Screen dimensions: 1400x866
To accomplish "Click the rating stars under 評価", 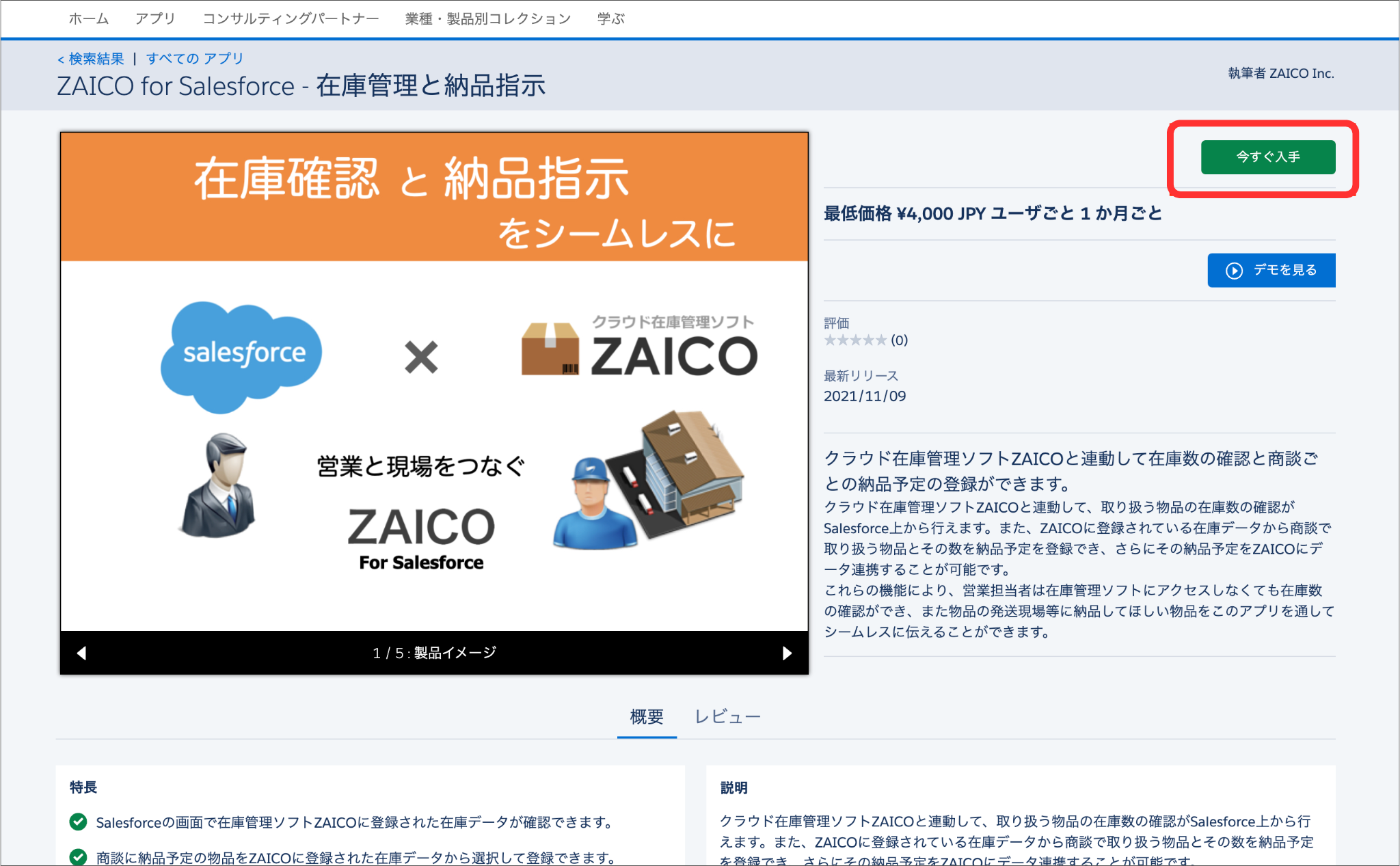I will [855, 340].
